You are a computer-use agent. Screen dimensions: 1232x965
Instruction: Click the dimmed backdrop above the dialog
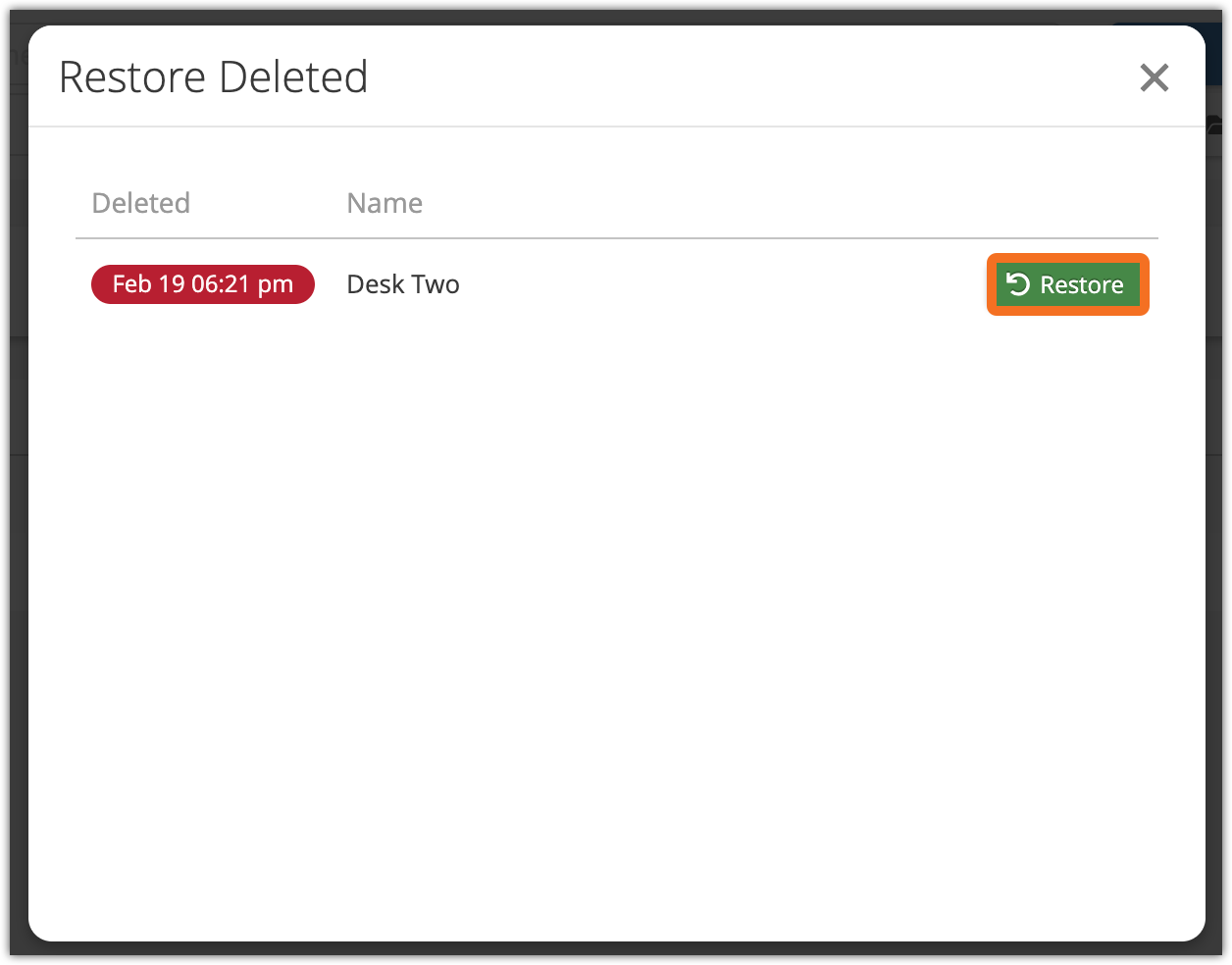(x=589, y=16)
